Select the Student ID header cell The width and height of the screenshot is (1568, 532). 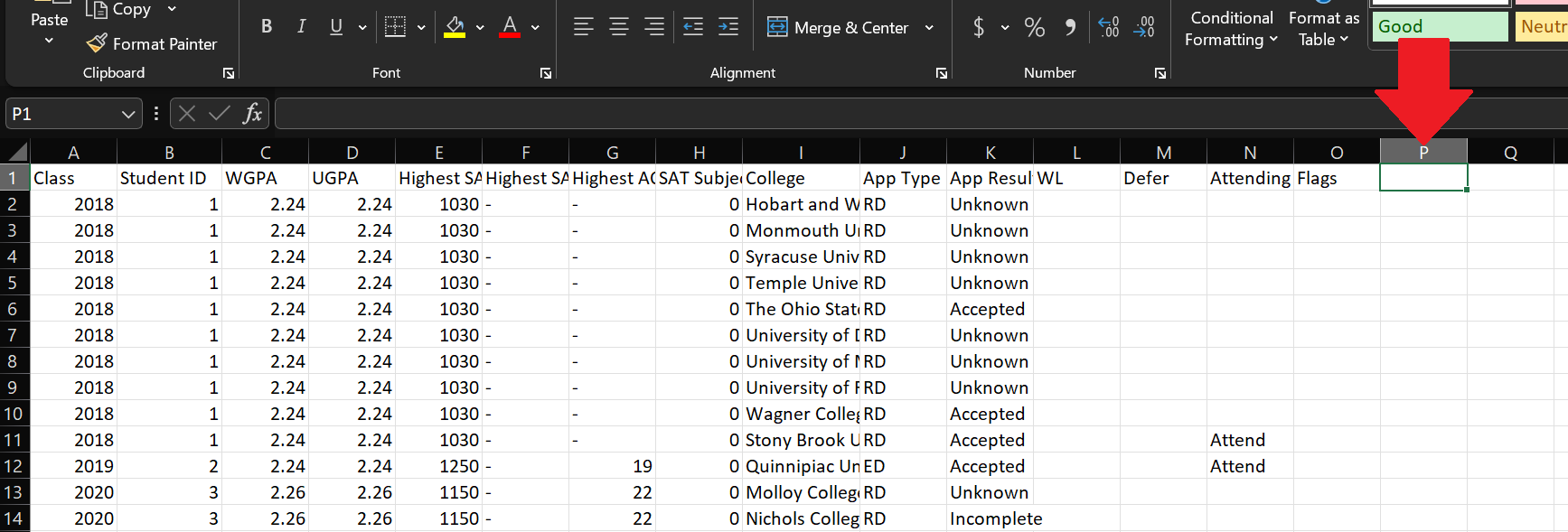tap(169, 178)
